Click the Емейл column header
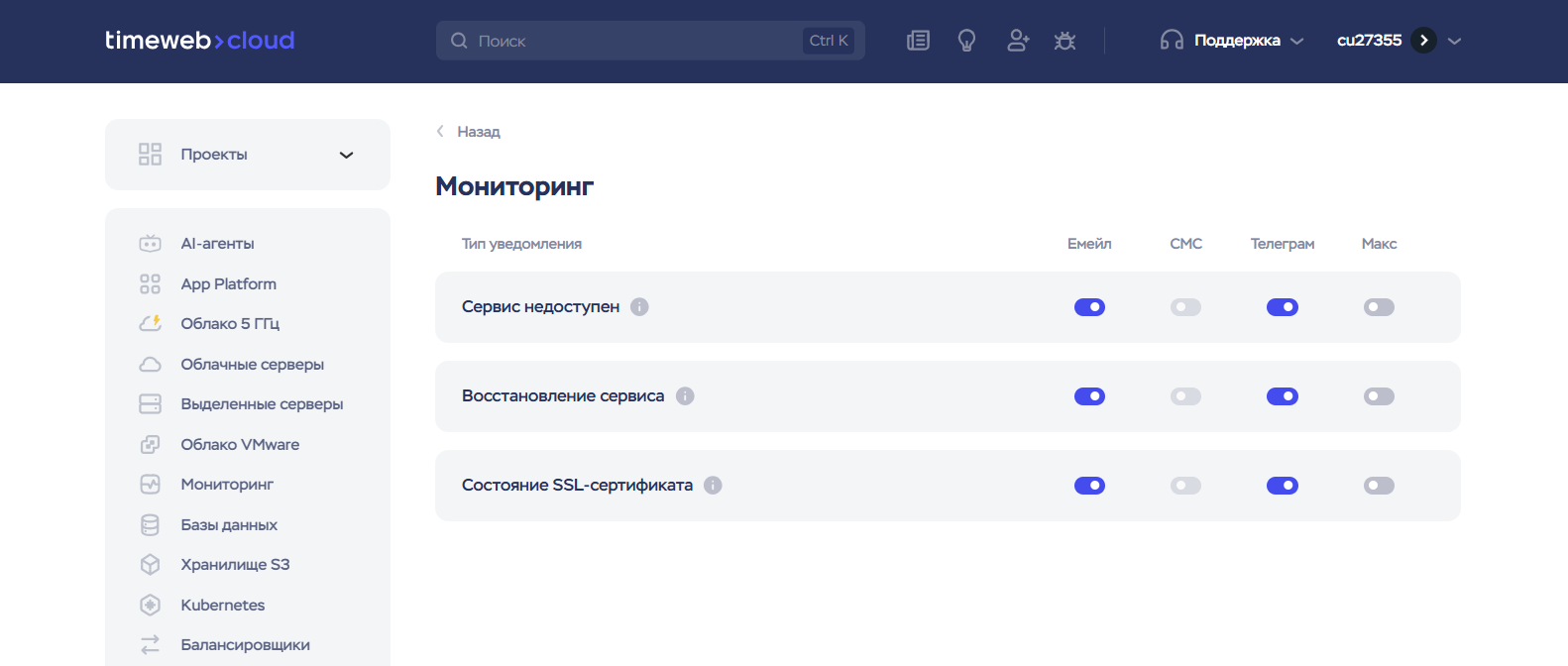The image size is (1568, 666). click(1089, 244)
